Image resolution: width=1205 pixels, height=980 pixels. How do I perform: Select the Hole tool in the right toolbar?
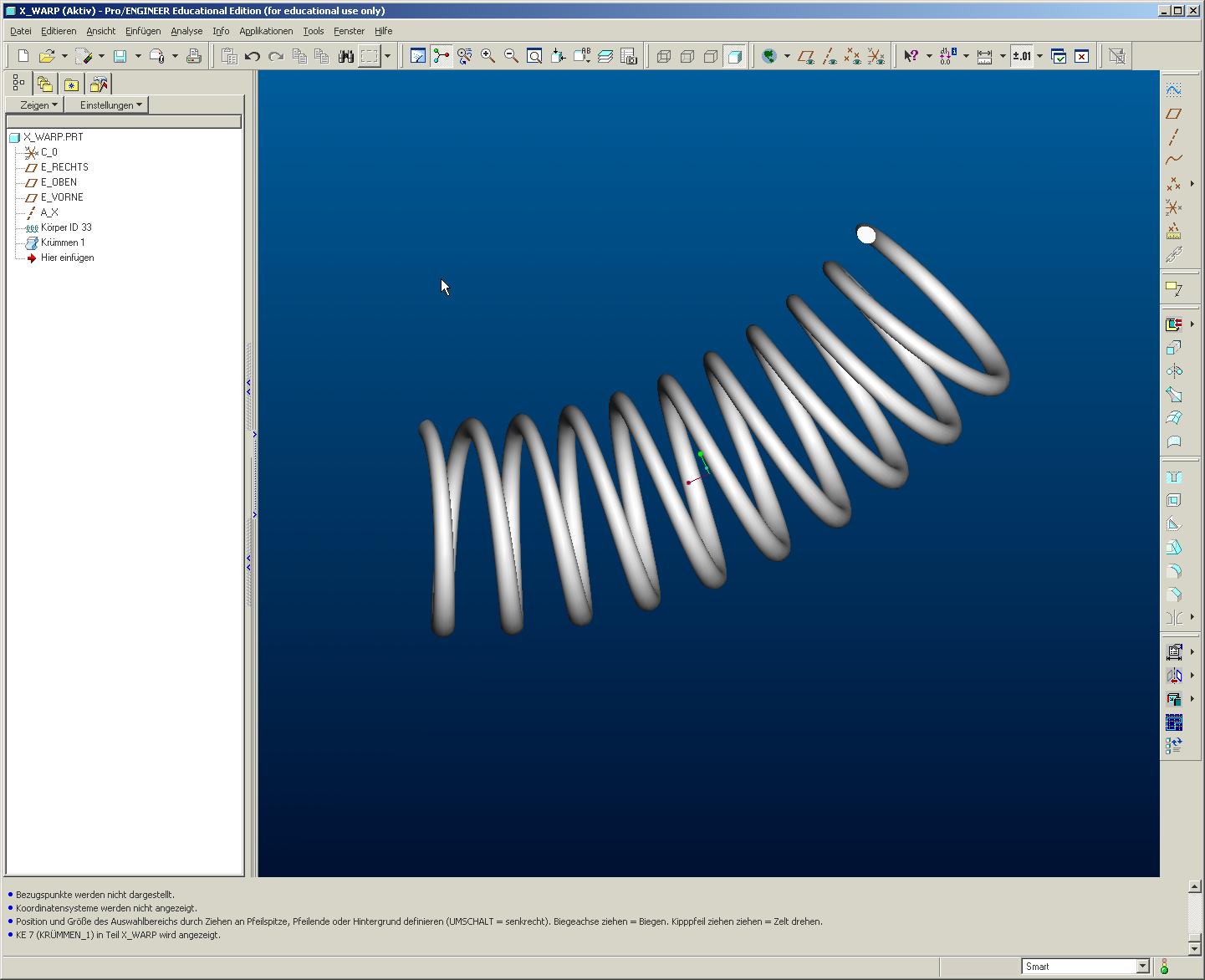point(1174,477)
